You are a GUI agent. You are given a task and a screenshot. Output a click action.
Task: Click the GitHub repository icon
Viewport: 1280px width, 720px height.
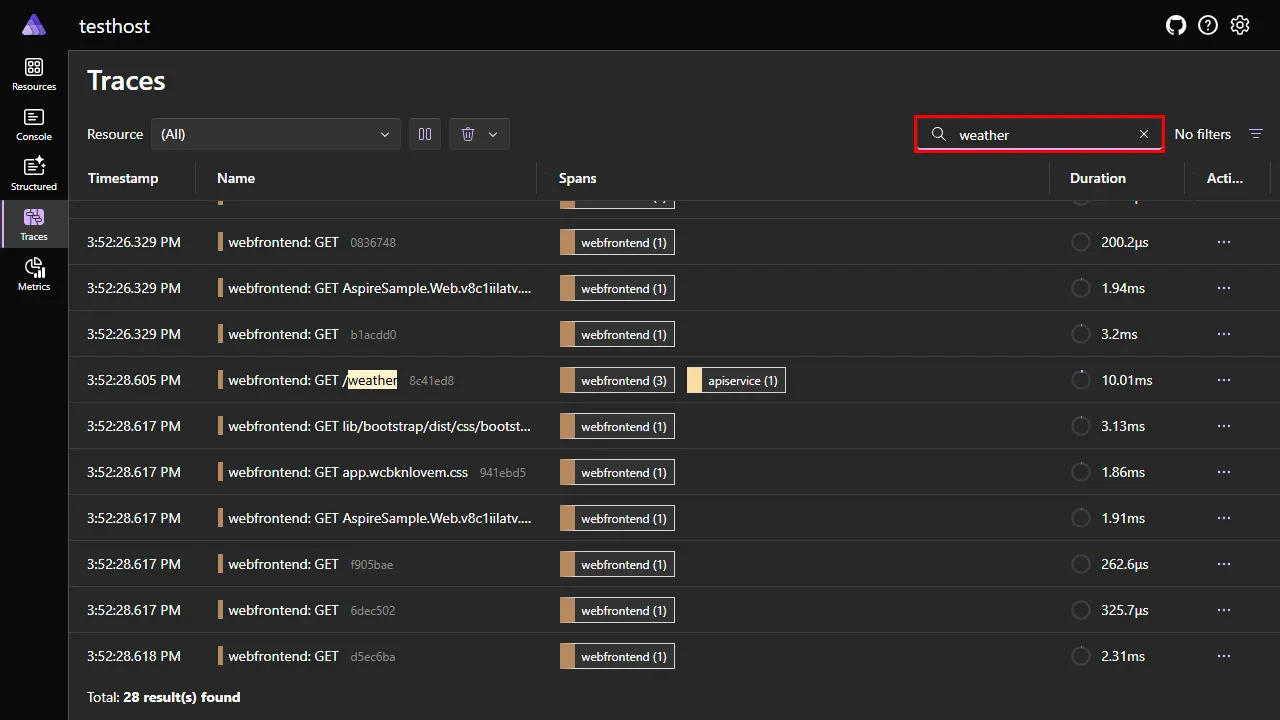point(1176,25)
